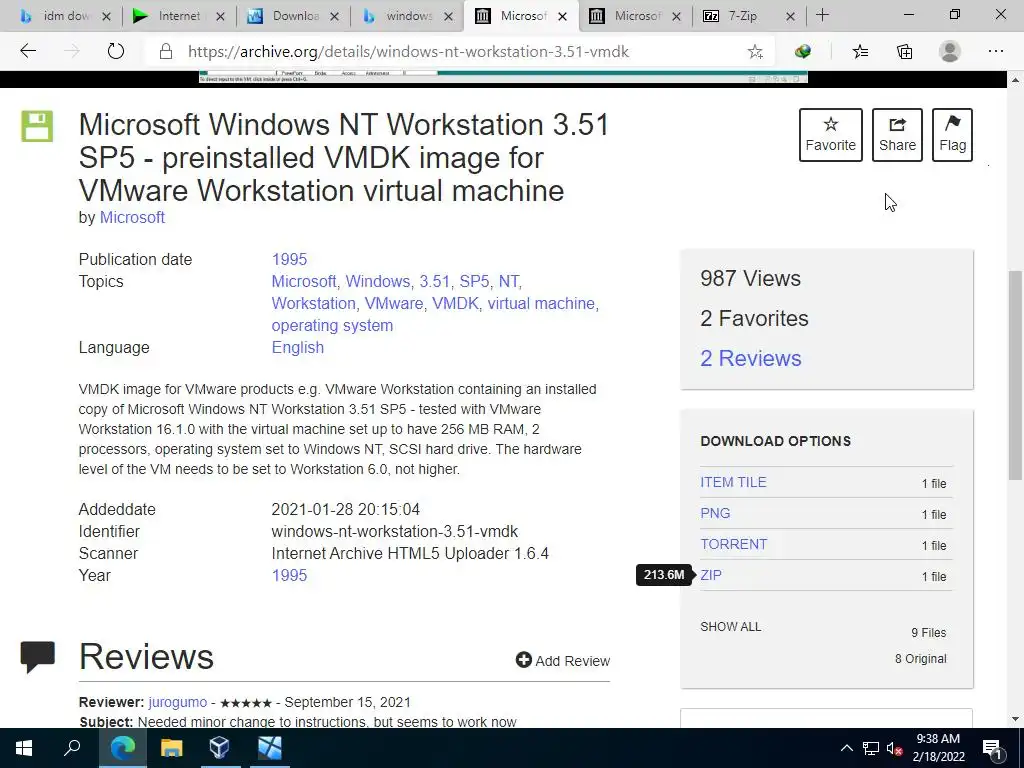
Task: Click the network tray icon
Action: 871,748
